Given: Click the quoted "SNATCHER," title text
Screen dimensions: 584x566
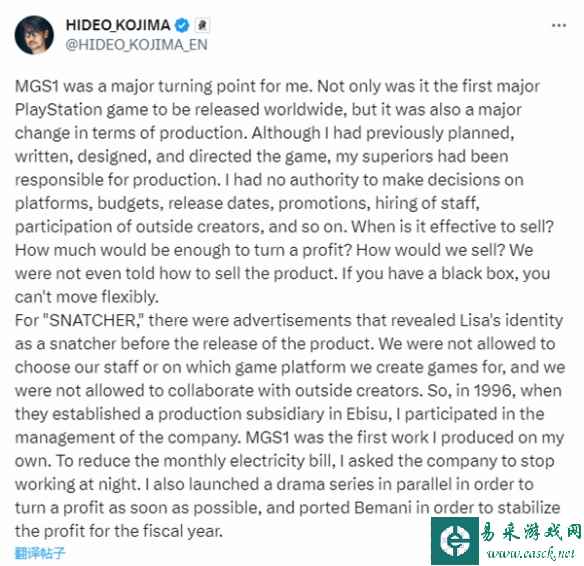Looking at the screenshot, I should [x=96, y=321].
